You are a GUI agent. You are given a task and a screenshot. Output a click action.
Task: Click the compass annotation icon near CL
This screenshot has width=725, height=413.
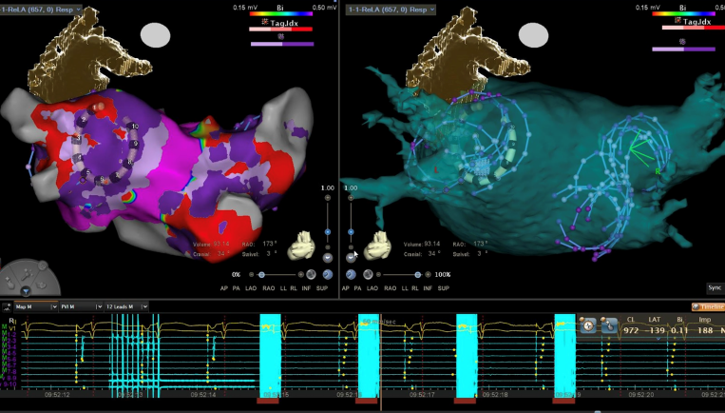[588, 326]
